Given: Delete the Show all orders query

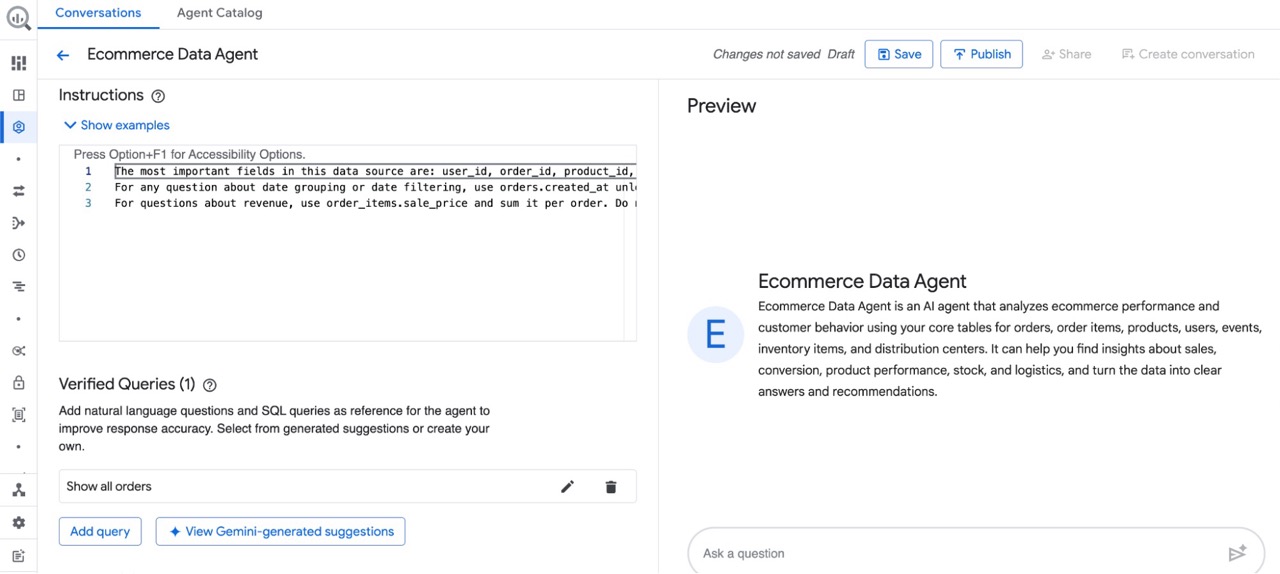Looking at the screenshot, I should (611, 487).
